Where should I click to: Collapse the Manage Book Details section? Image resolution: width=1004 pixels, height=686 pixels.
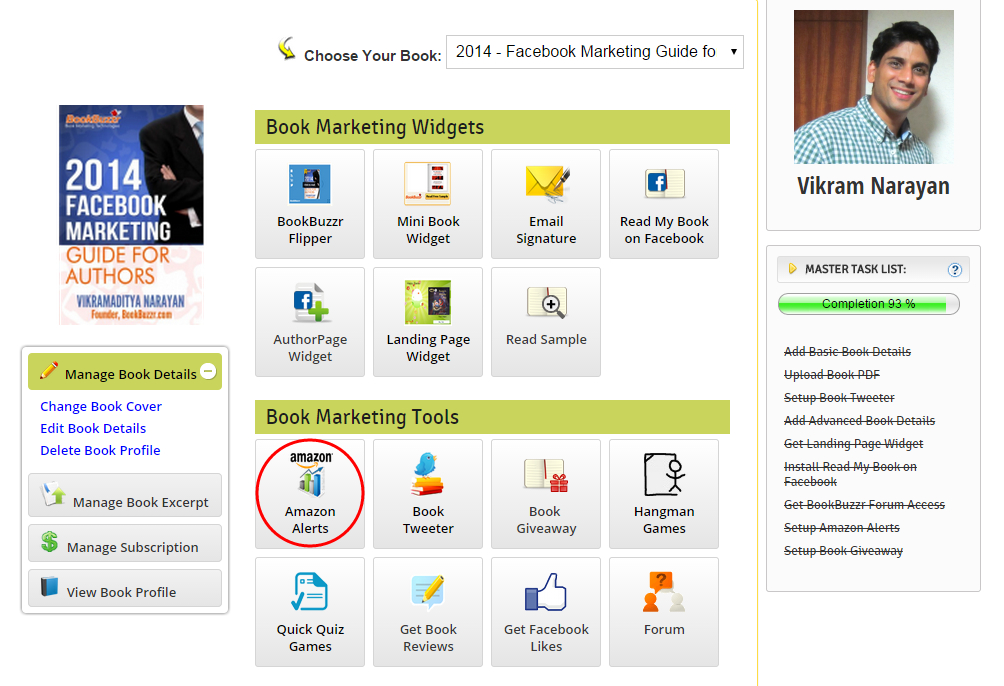coord(208,371)
